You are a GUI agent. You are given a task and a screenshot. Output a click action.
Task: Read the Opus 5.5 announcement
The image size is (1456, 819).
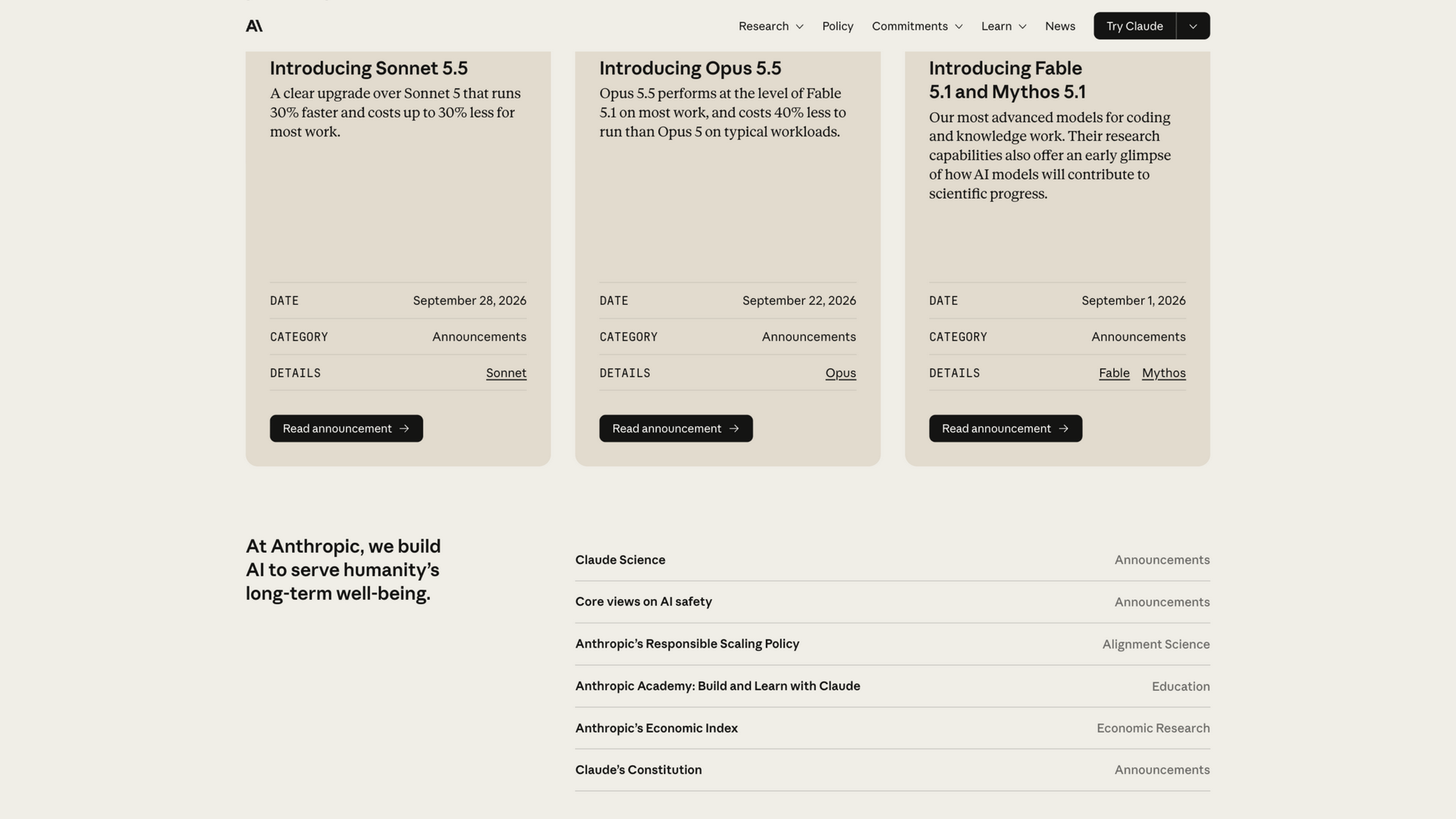point(676,428)
